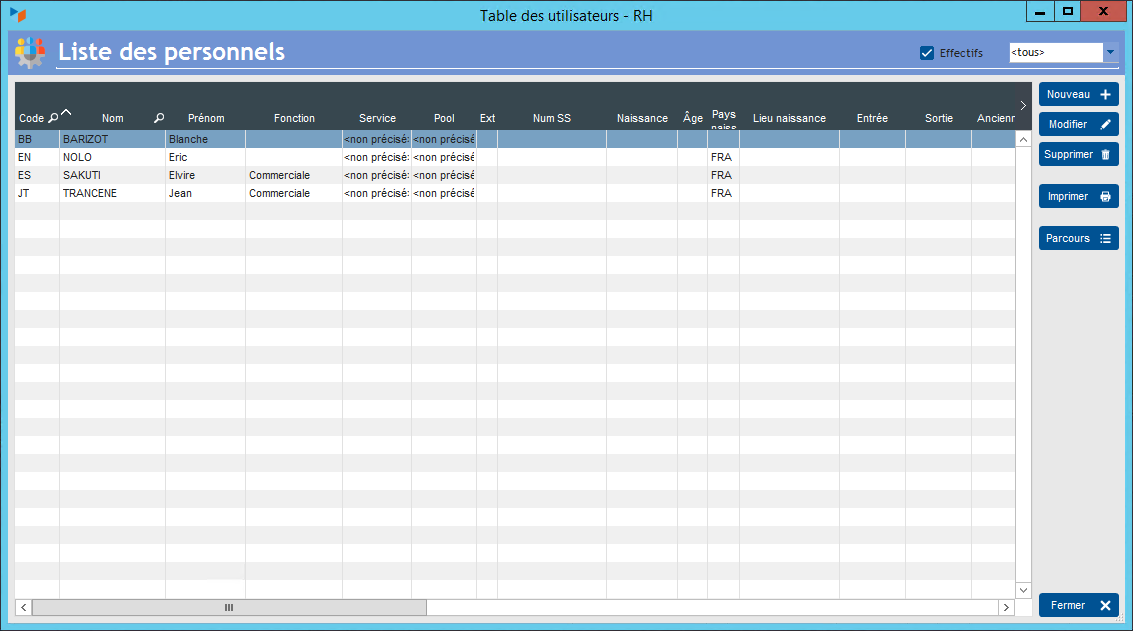
Task: Sort by the Fonction column header
Action: [x=294, y=118]
